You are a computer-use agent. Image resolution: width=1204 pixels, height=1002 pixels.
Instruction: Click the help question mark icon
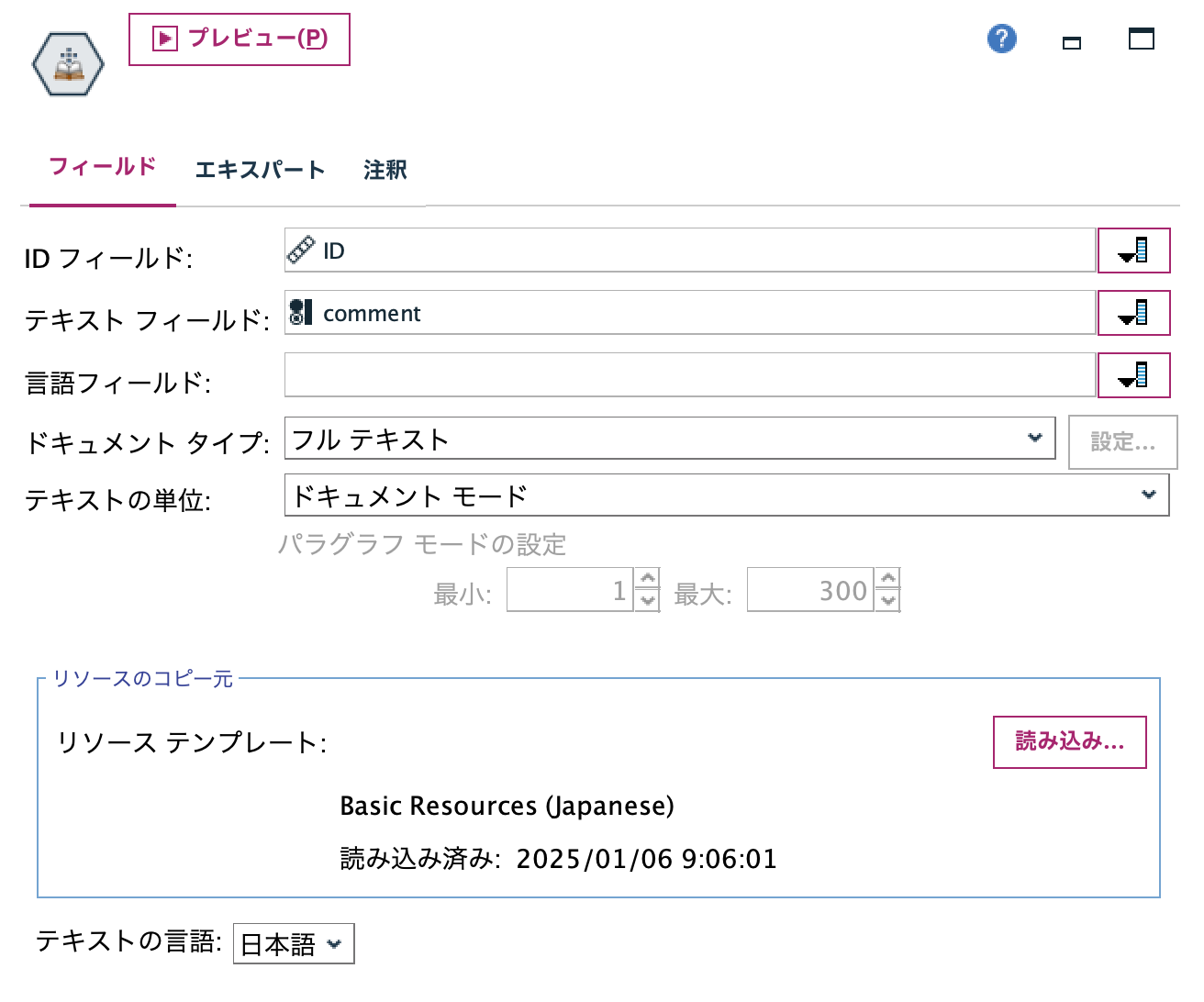(1002, 39)
